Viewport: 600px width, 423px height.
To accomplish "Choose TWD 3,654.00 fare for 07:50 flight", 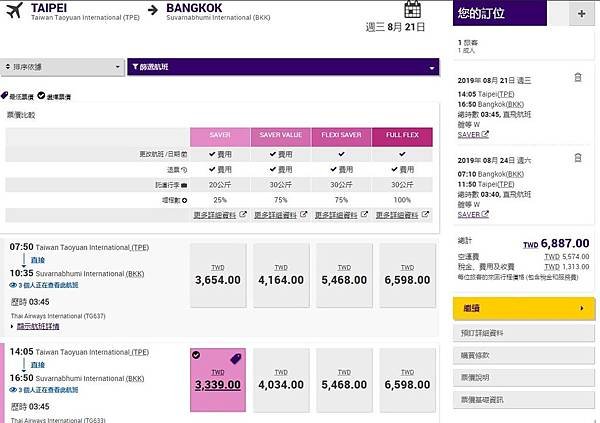I will pyautogui.click(x=218, y=275).
